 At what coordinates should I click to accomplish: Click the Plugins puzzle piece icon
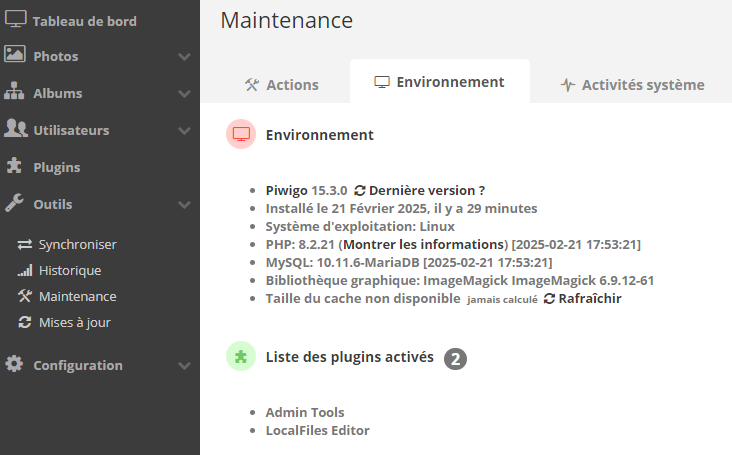click(x=15, y=166)
